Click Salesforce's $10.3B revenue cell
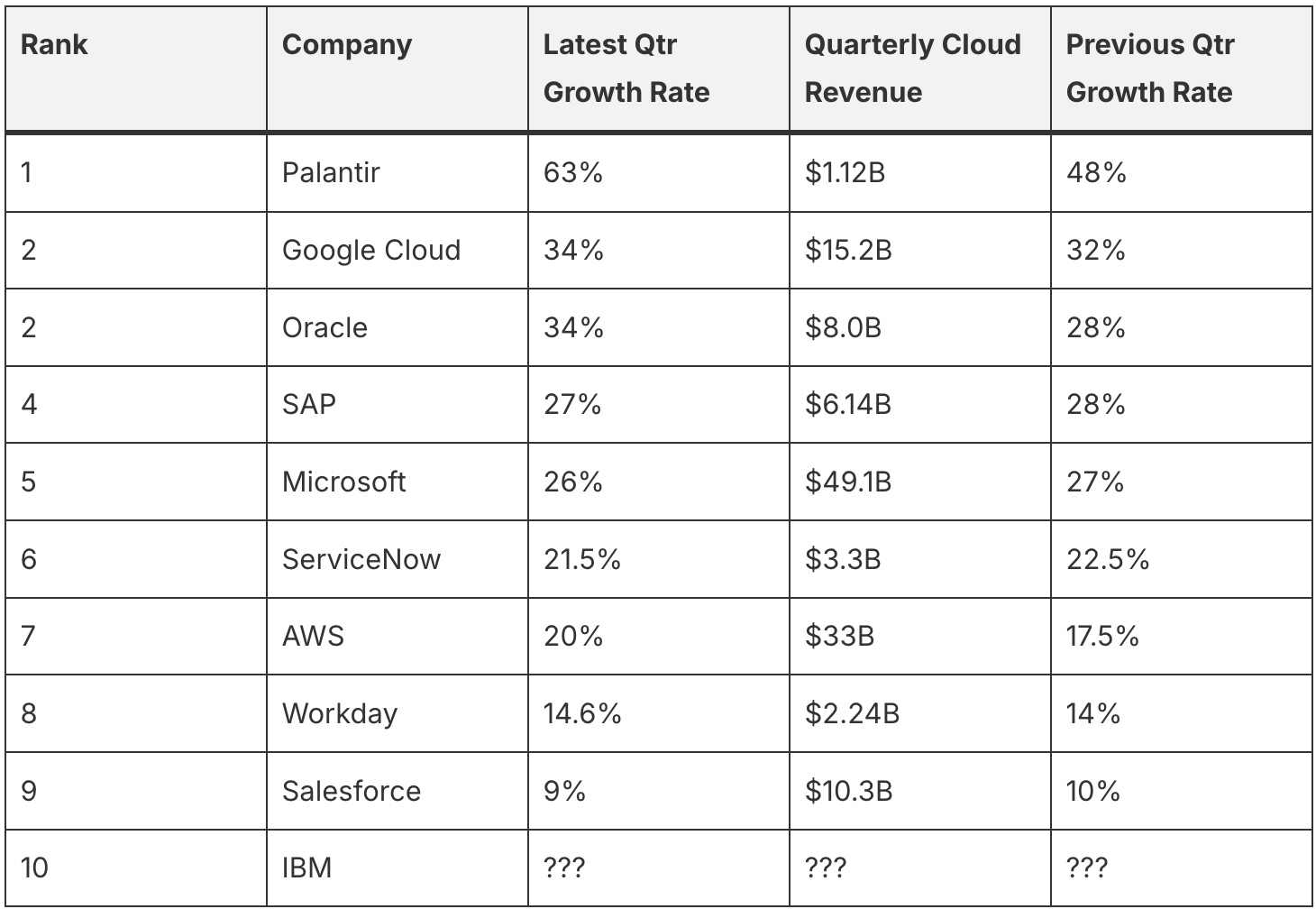 848,791
